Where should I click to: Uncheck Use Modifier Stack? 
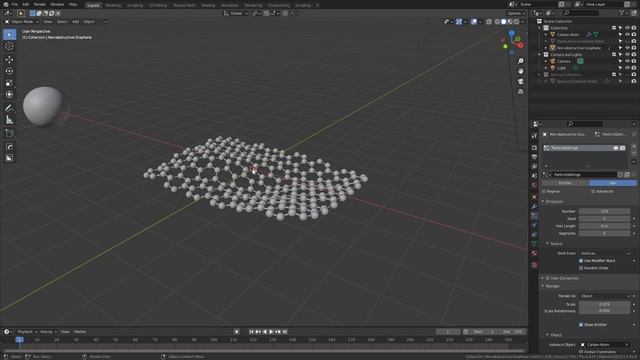pyautogui.click(x=581, y=260)
